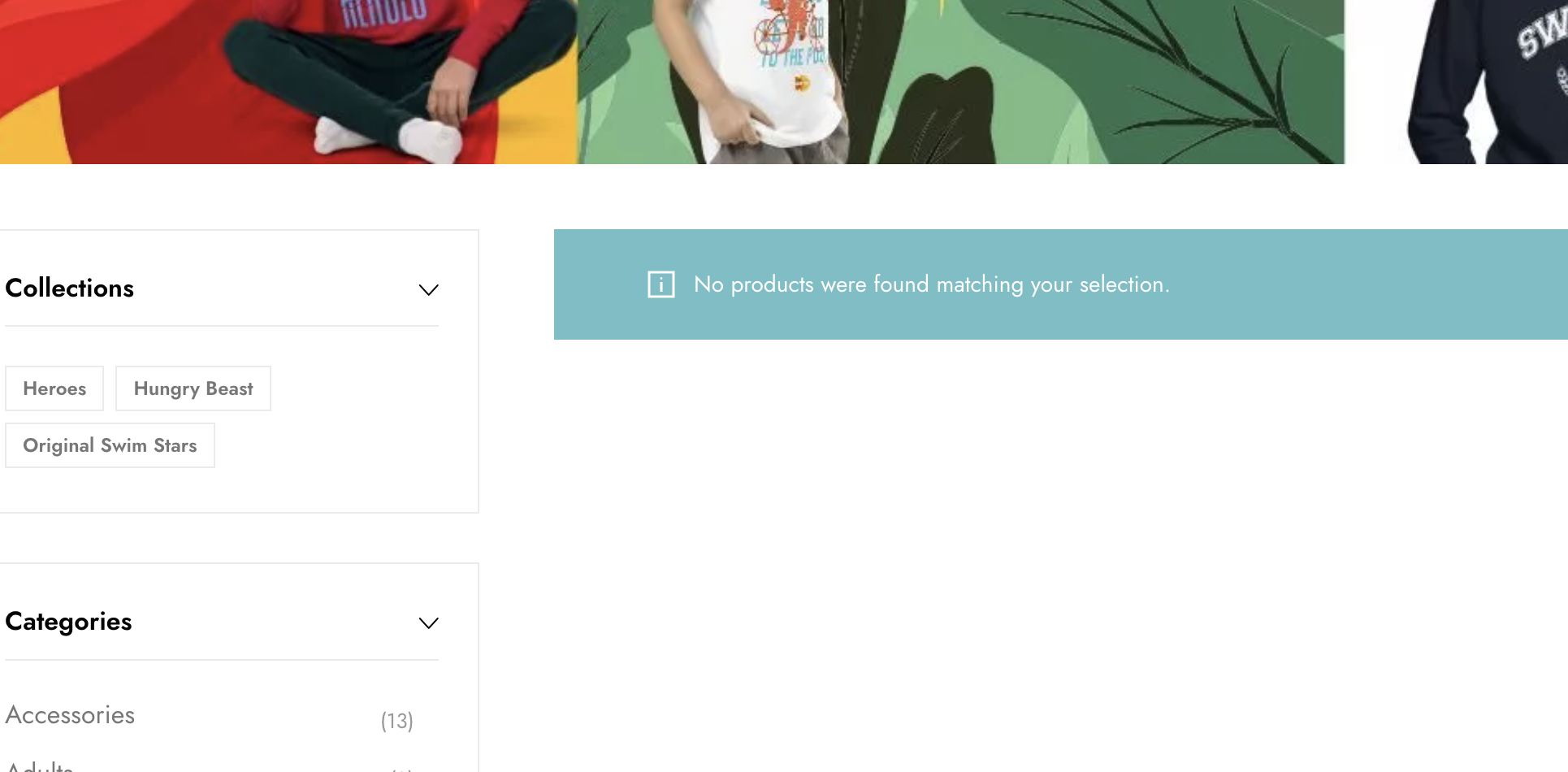This screenshot has height=772, width=1568.
Task: Select the Hungry Beast collection tag
Action: coord(193,388)
